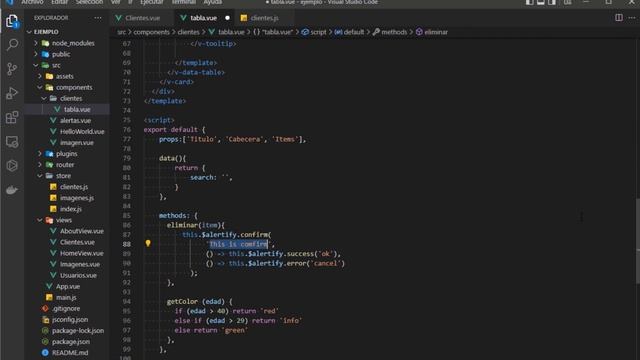This screenshot has width=640, height=360.
Task: Open the Extensions view icon
Action: pos(12,118)
